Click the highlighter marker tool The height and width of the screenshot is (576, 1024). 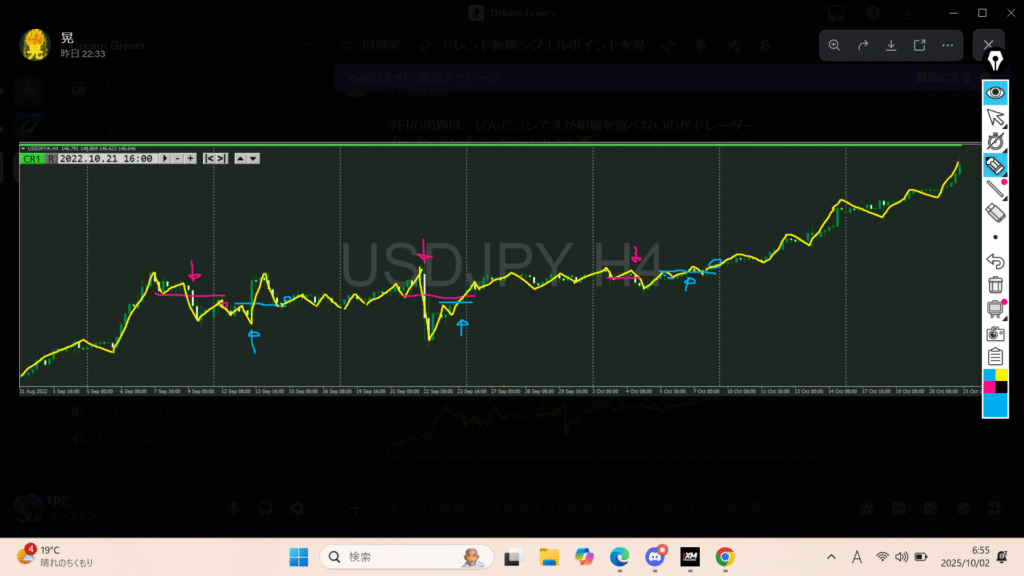[x=995, y=165]
